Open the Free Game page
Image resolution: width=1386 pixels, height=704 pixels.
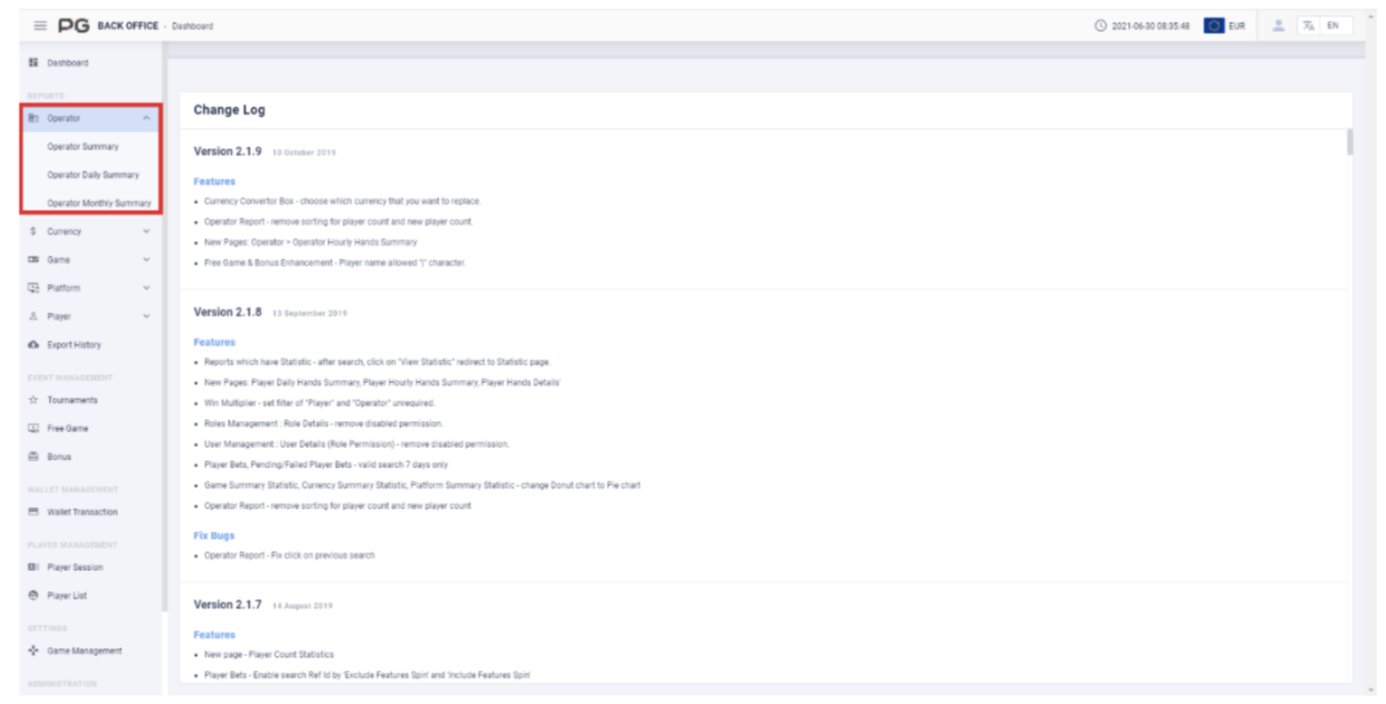click(x=67, y=428)
